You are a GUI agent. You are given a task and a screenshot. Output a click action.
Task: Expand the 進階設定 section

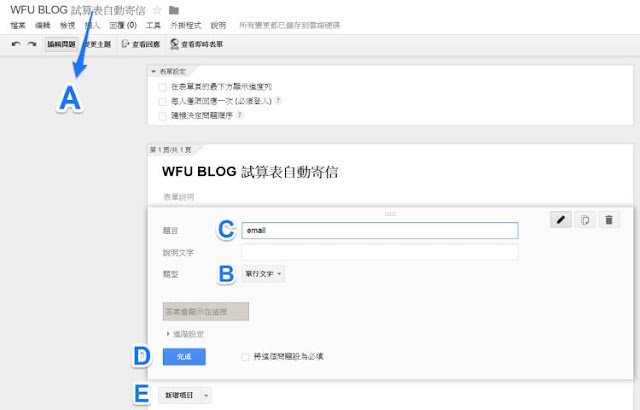(185, 334)
